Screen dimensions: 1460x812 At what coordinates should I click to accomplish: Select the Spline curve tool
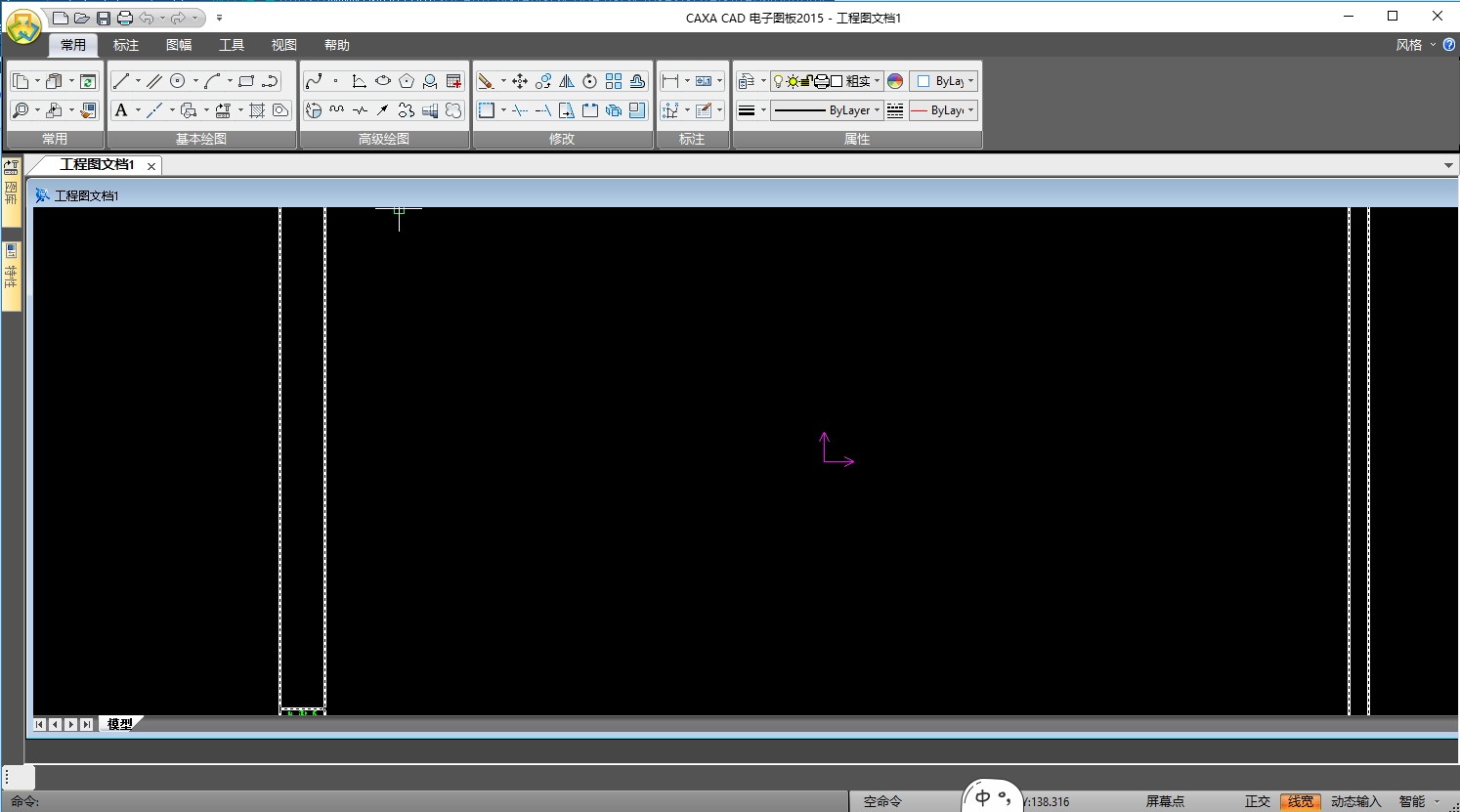point(314,81)
